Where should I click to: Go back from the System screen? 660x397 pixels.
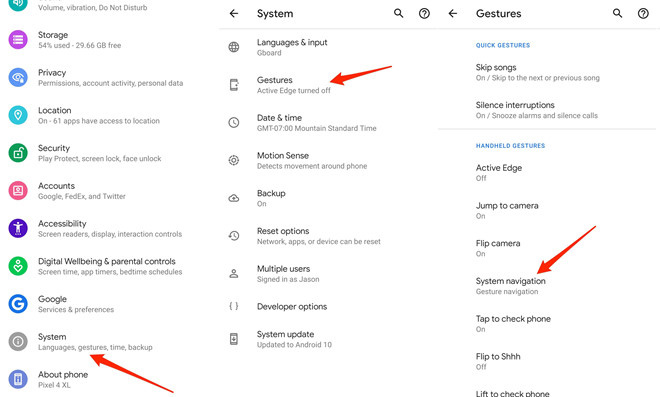tap(234, 13)
